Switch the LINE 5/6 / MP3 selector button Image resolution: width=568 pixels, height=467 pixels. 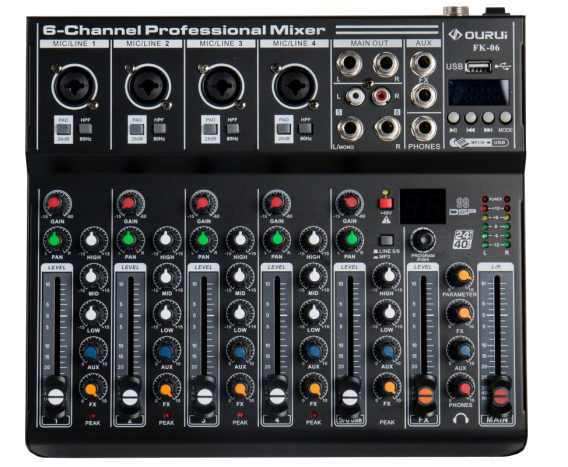tap(386, 240)
